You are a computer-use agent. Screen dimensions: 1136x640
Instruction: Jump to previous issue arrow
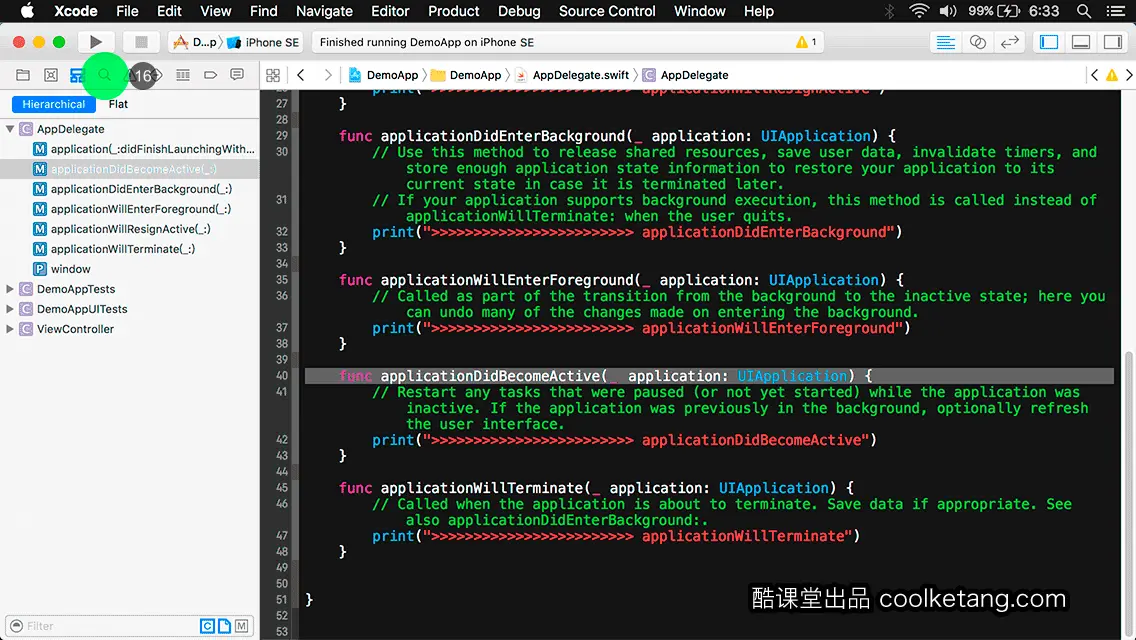(1095, 75)
